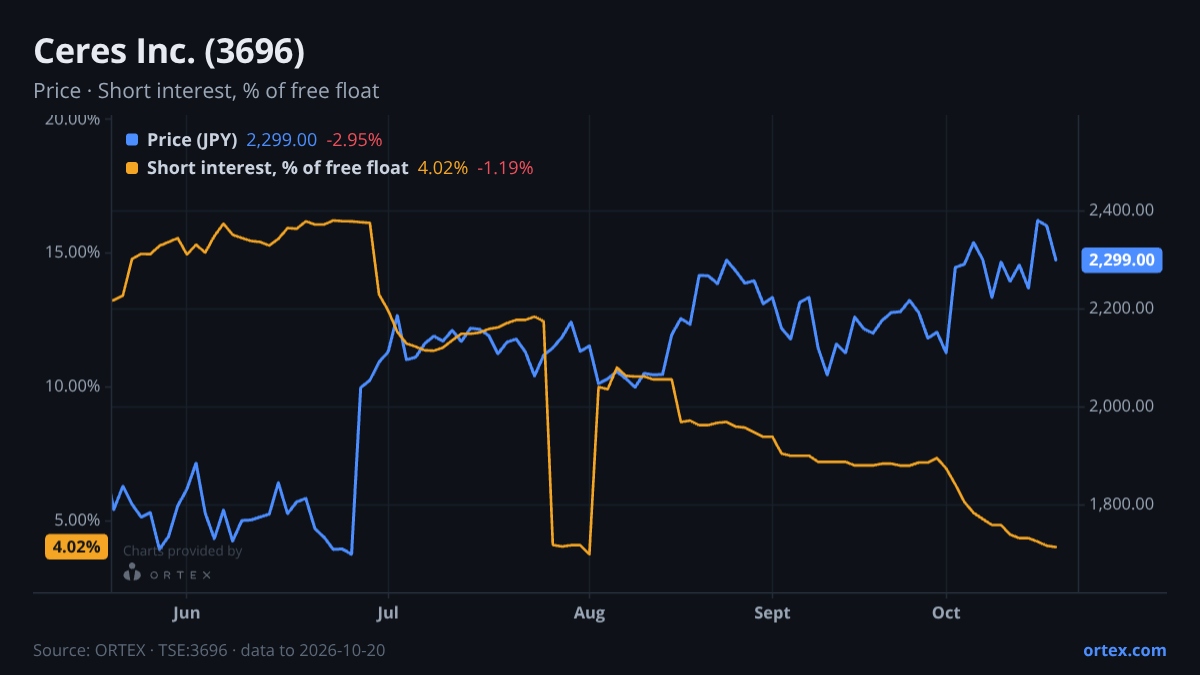Image resolution: width=1200 pixels, height=675 pixels.
Task: Click the Jun x-axis label
Action: pos(187,612)
